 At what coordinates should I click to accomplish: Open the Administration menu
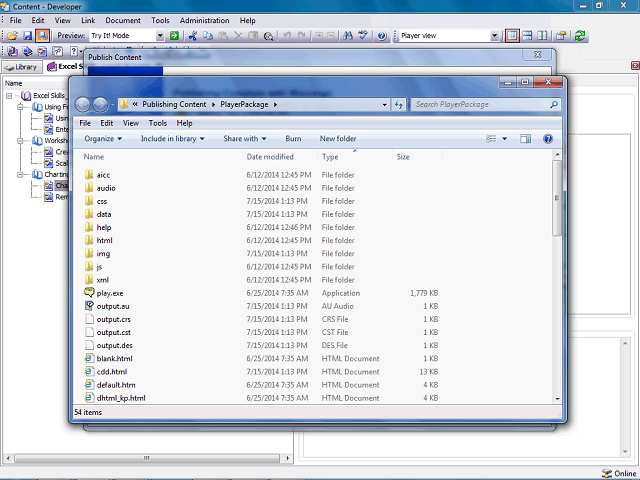204,20
